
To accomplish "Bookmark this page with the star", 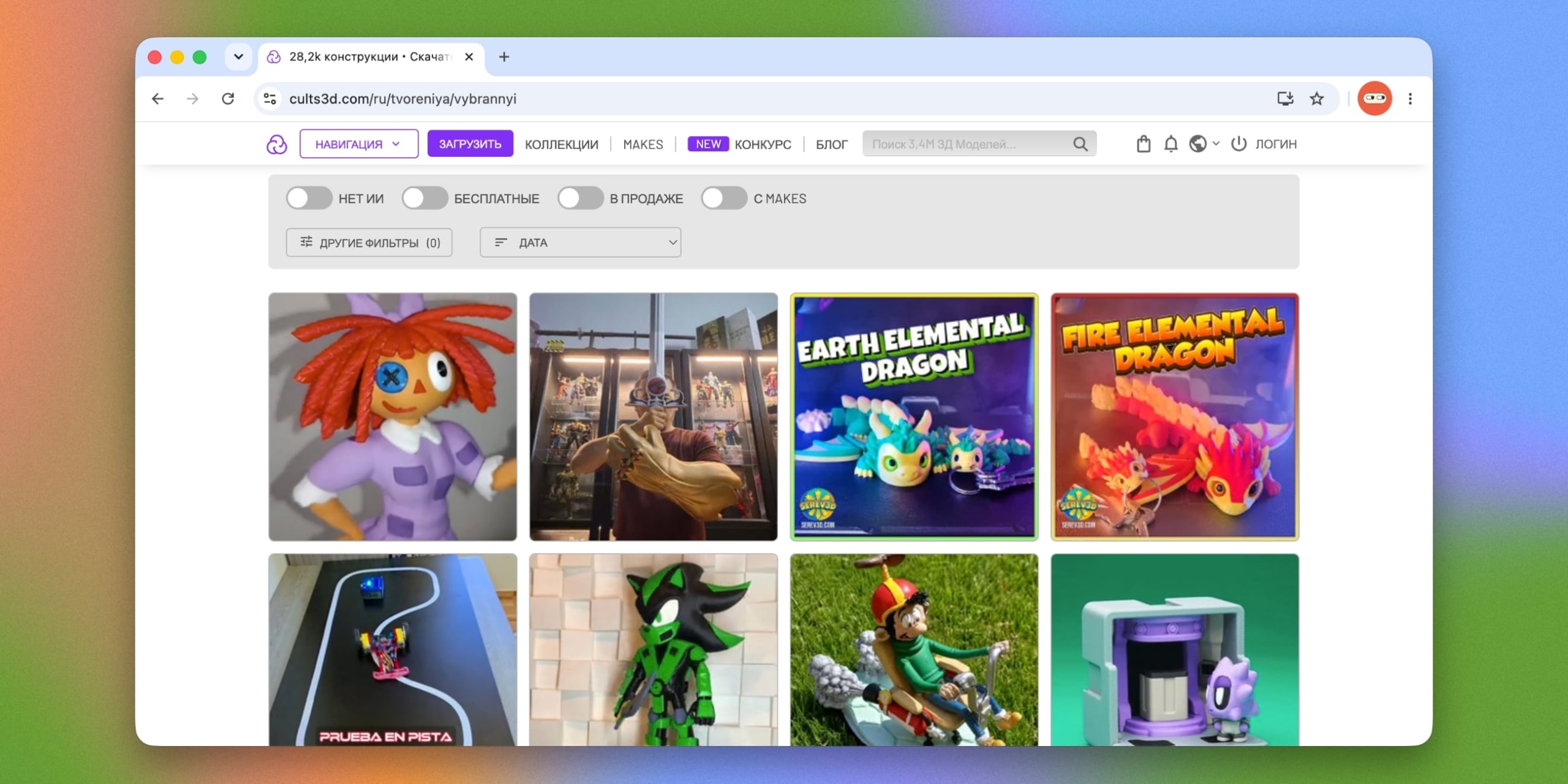I will [x=1317, y=99].
